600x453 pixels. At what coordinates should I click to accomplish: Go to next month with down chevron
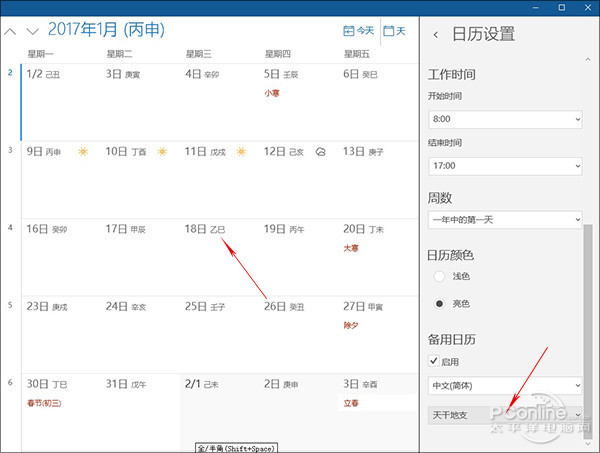(33, 31)
